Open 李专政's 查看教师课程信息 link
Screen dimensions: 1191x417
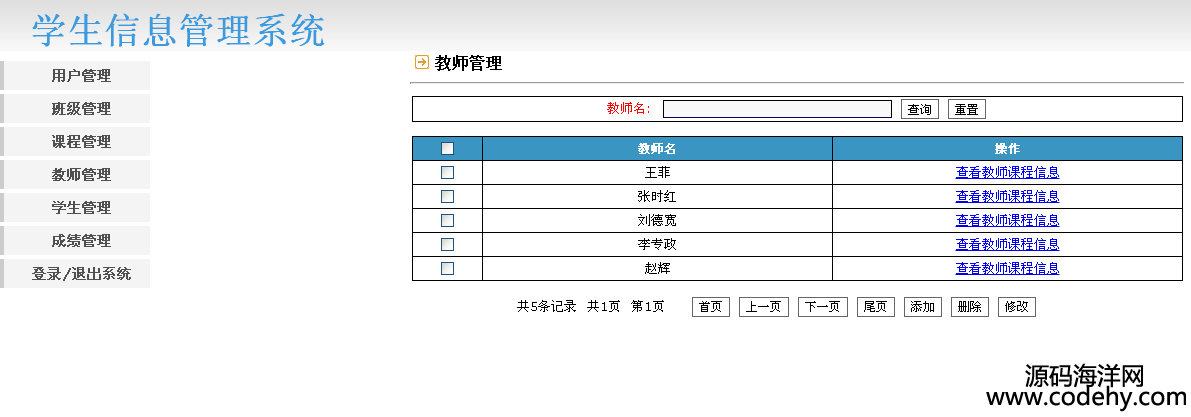pyautogui.click(x=1007, y=244)
